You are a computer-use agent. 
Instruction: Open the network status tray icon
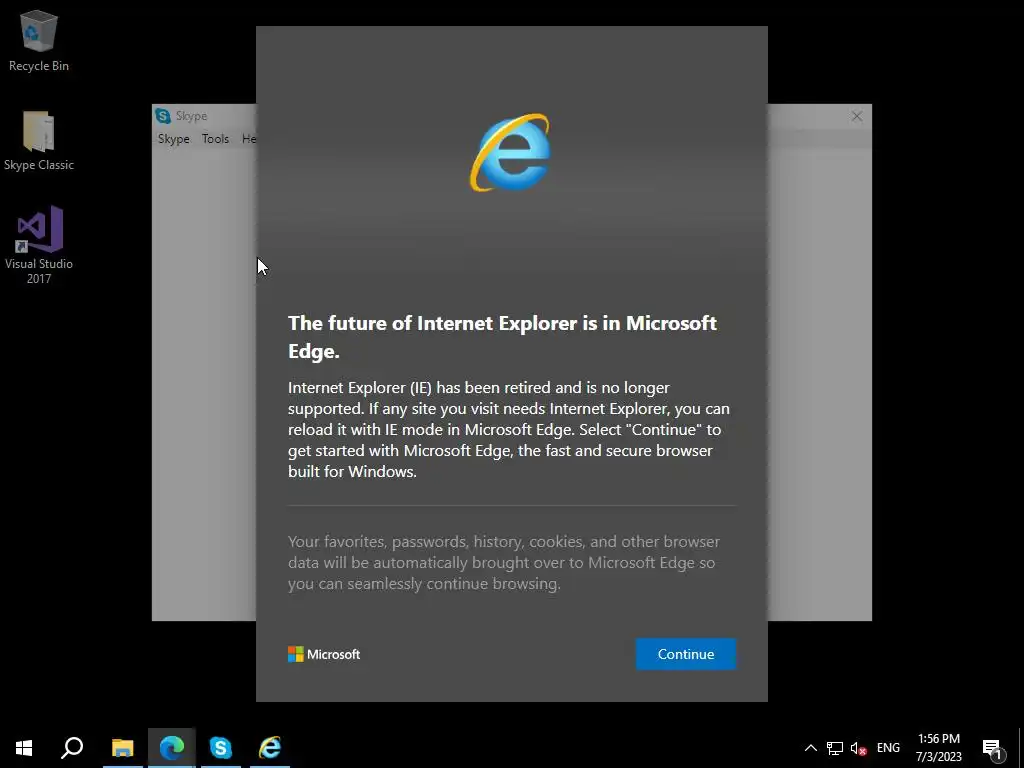834,748
